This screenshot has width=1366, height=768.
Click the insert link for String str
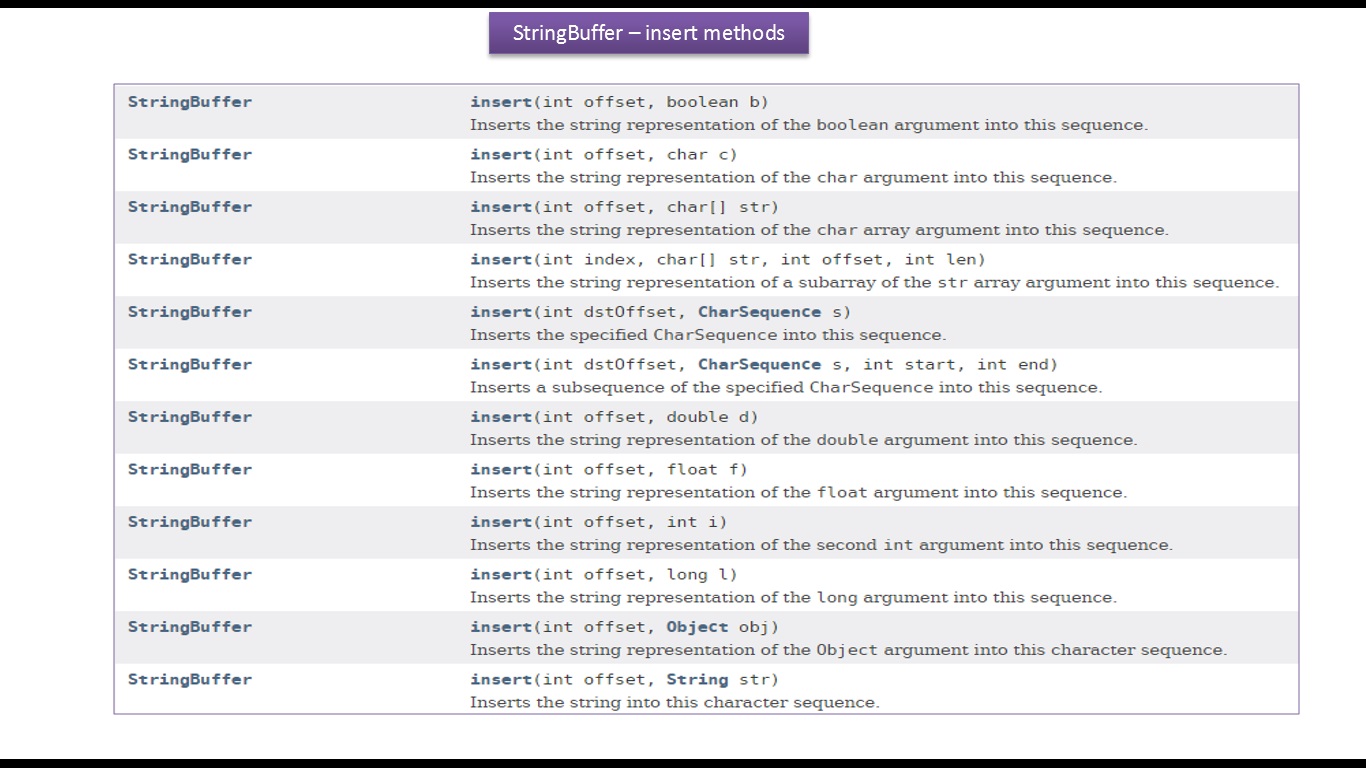(501, 680)
